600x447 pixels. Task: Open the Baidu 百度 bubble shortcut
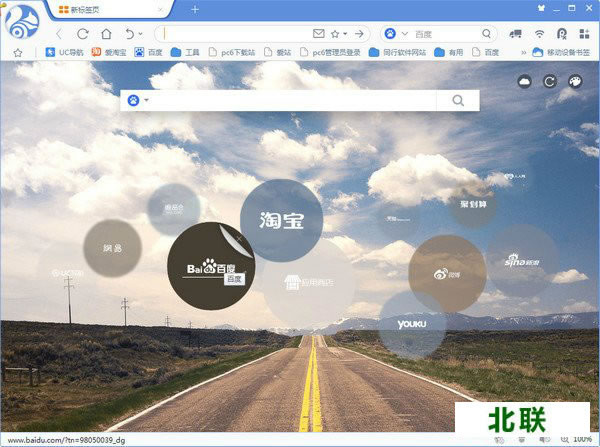(211, 266)
